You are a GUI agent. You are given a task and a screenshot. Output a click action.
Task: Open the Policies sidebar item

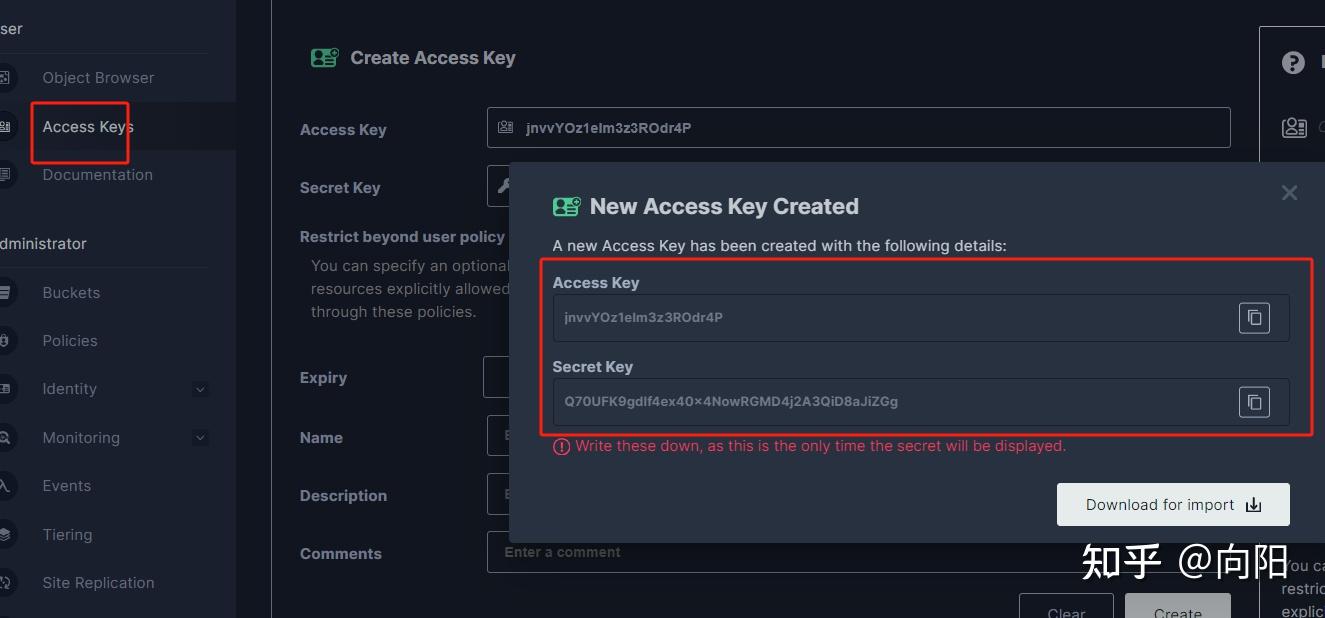(x=70, y=341)
